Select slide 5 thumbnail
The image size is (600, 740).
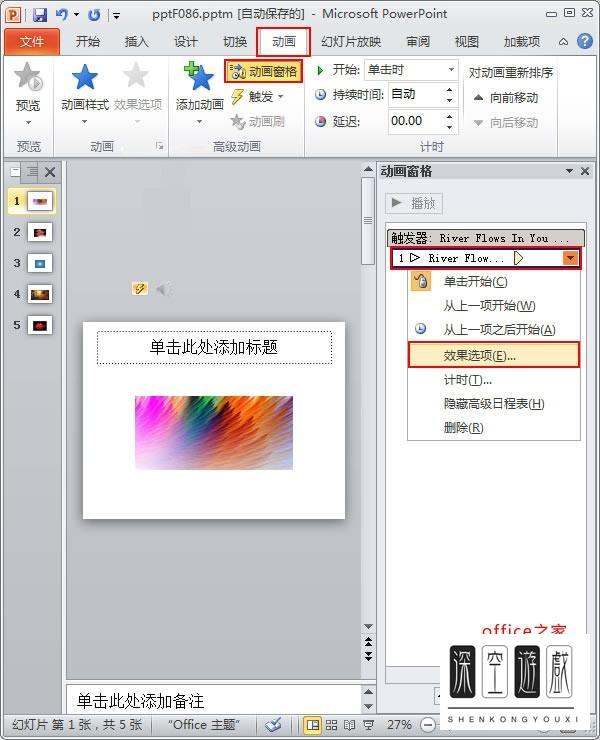40,325
